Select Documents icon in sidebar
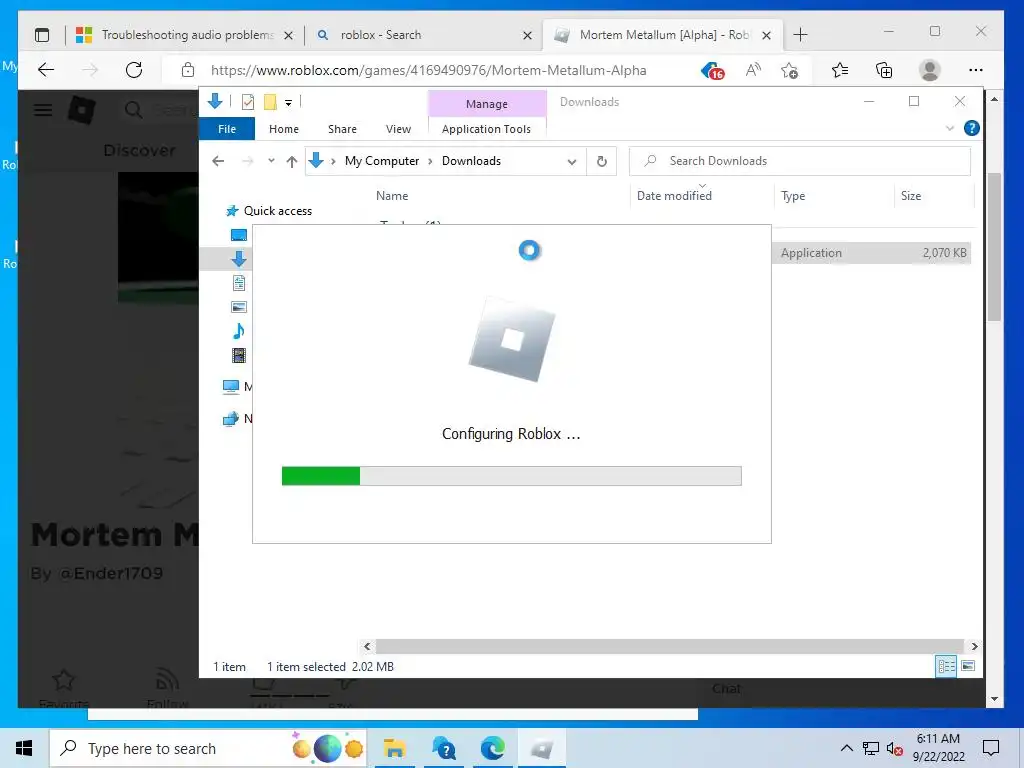 click(x=239, y=283)
